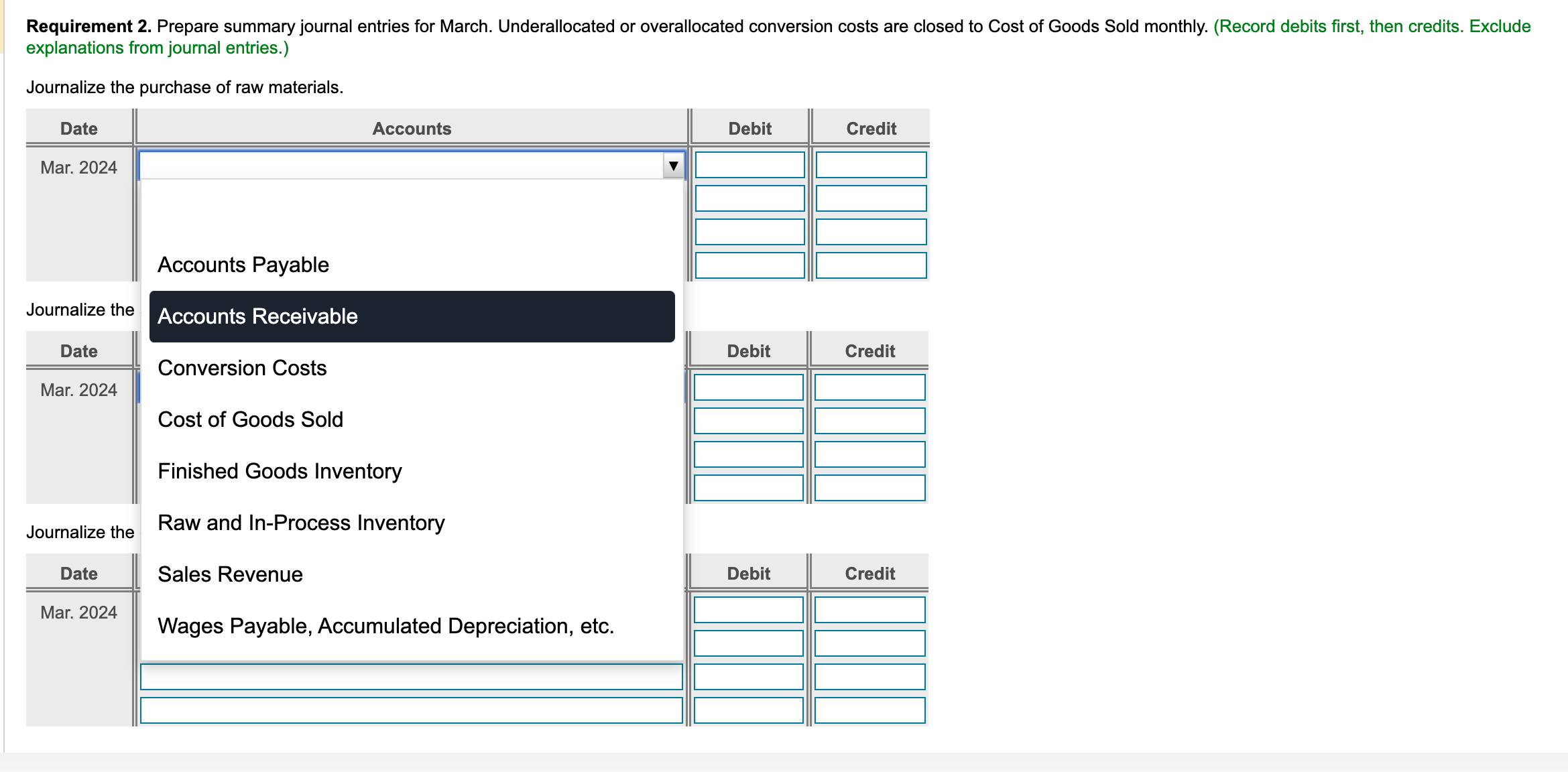Viewport: 1568px width, 772px height.
Task: Click first credit field of third journal
Action: tap(869, 610)
